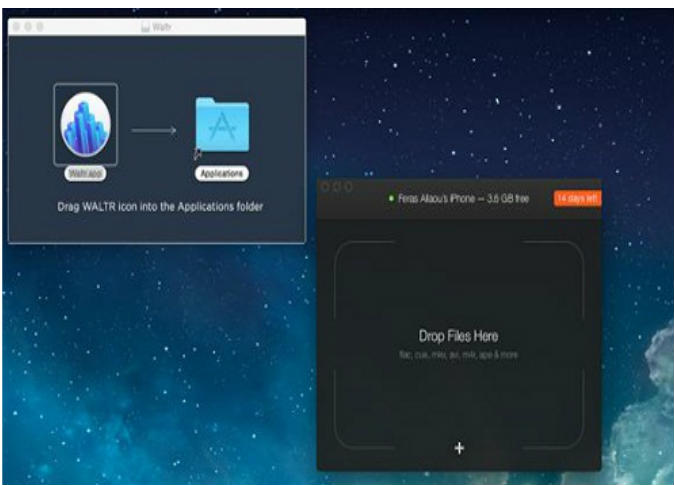
Task: Click the Drop Files Here text
Action: point(458,336)
